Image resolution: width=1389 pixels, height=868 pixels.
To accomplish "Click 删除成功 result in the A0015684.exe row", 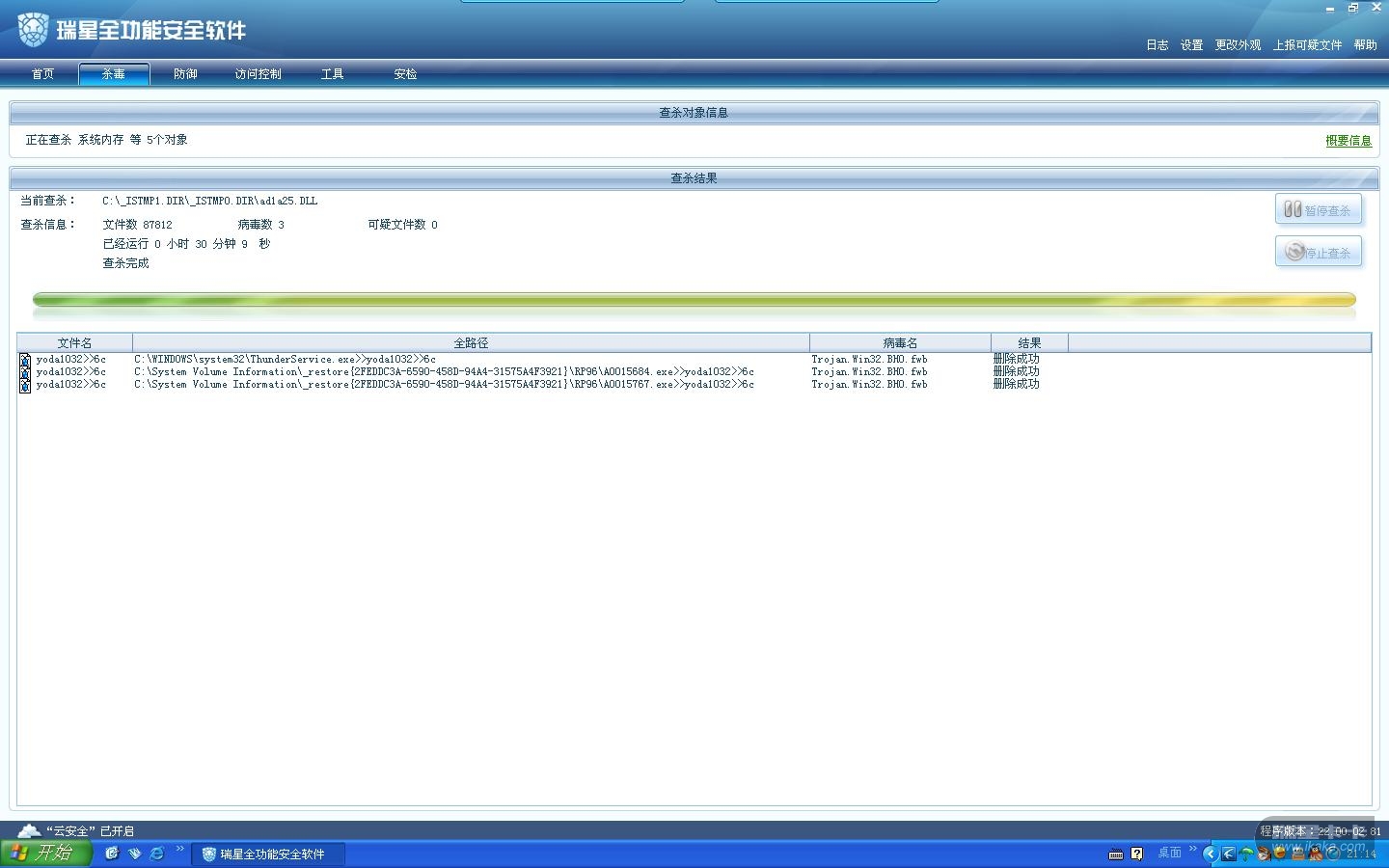I will click(x=1017, y=371).
